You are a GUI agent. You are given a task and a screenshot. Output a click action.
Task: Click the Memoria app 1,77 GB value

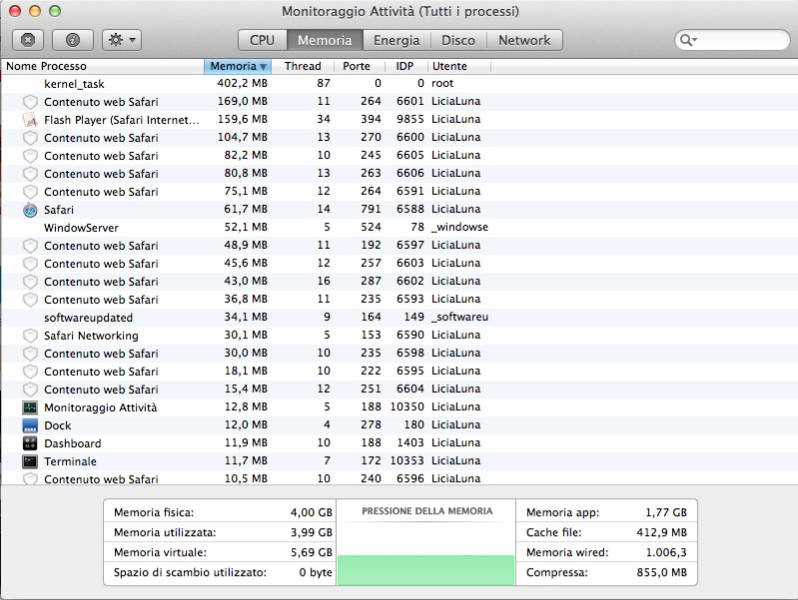[666, 512]
